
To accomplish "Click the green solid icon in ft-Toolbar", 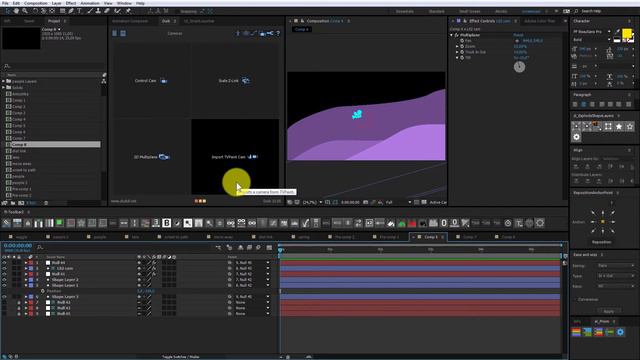I will pos(60,223).
